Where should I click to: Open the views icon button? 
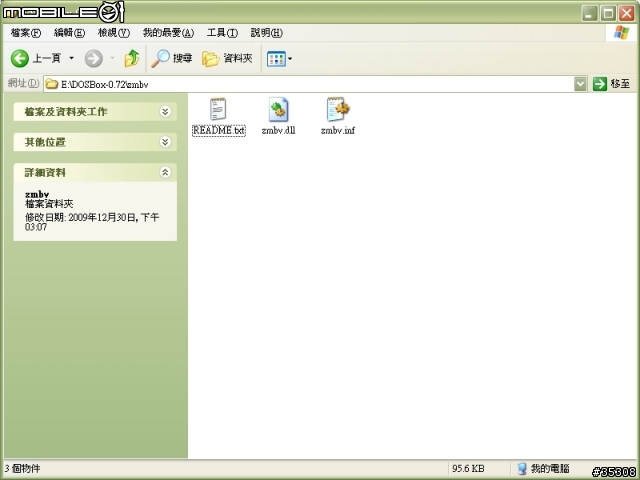[x=276, y=59]
